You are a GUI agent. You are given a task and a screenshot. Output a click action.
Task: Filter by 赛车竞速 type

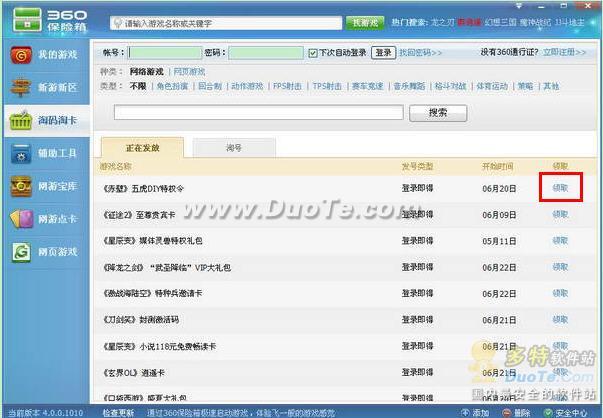coord(368,86)
